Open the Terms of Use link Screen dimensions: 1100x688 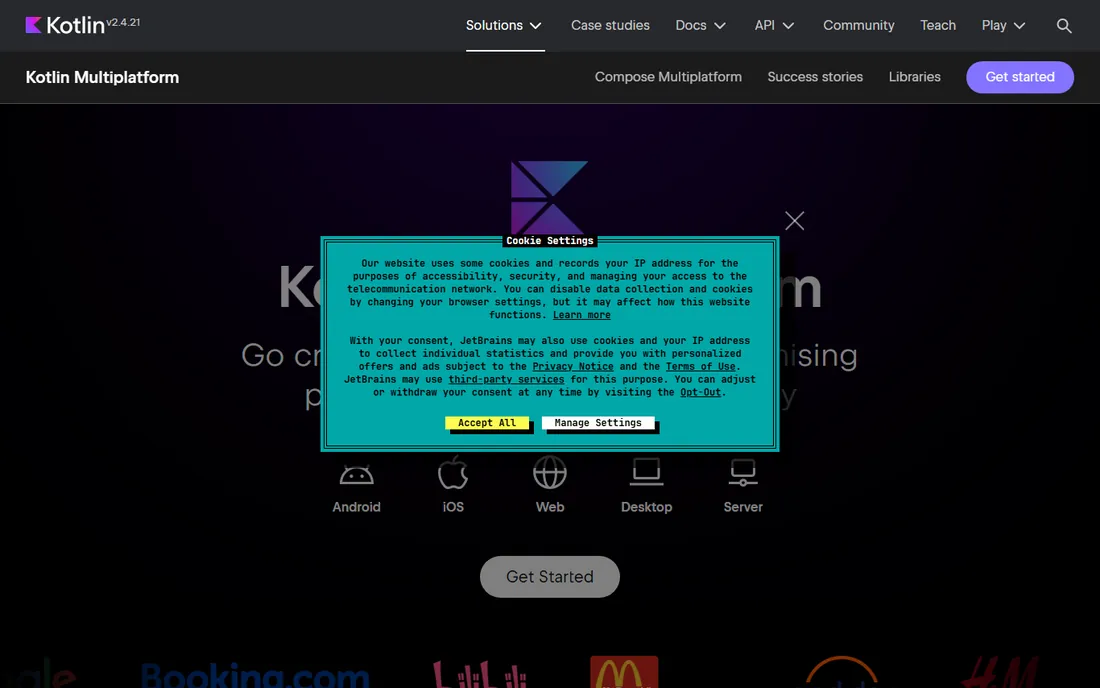tap(700, 366)
